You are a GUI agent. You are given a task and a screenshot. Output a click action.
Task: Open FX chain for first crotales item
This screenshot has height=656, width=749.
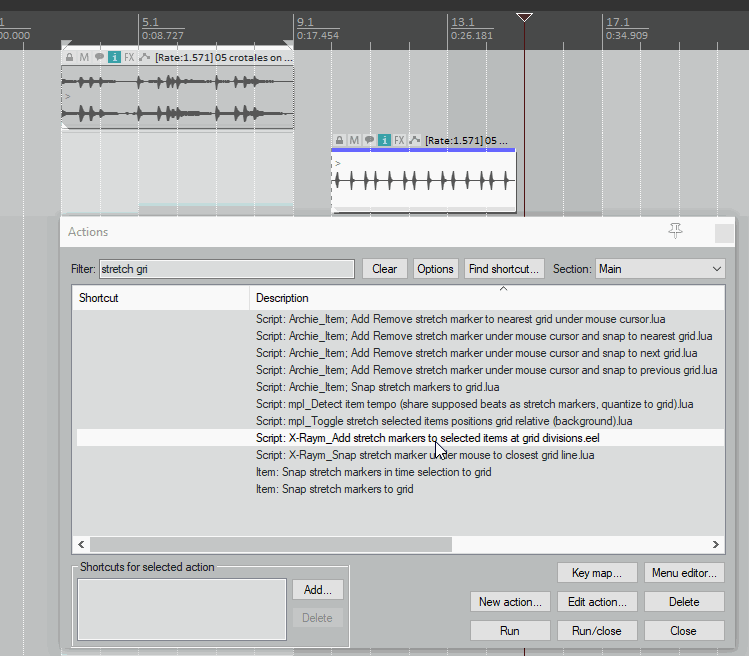coord(129,58)
